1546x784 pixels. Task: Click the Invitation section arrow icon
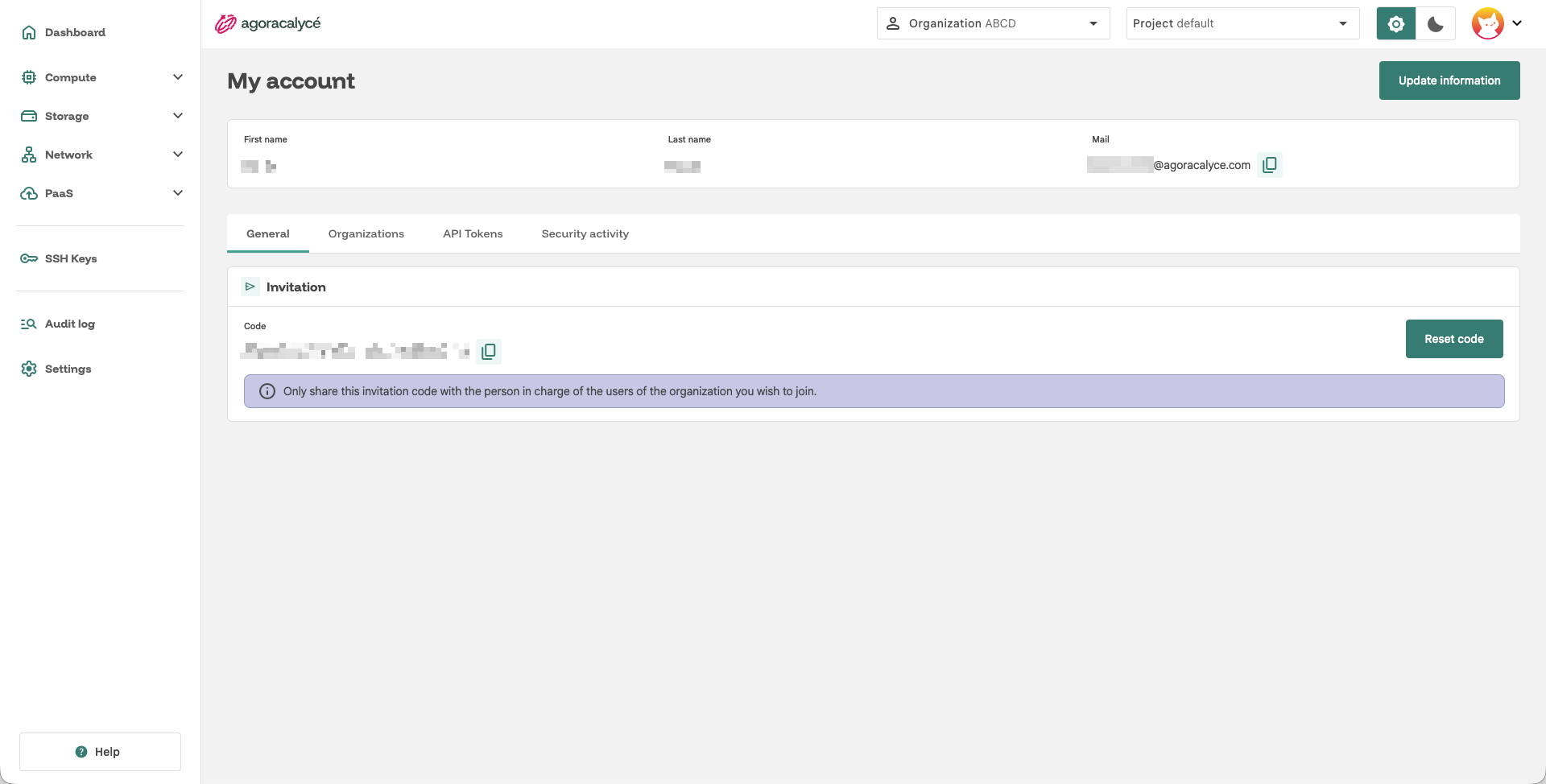click(x=250, y=287)
